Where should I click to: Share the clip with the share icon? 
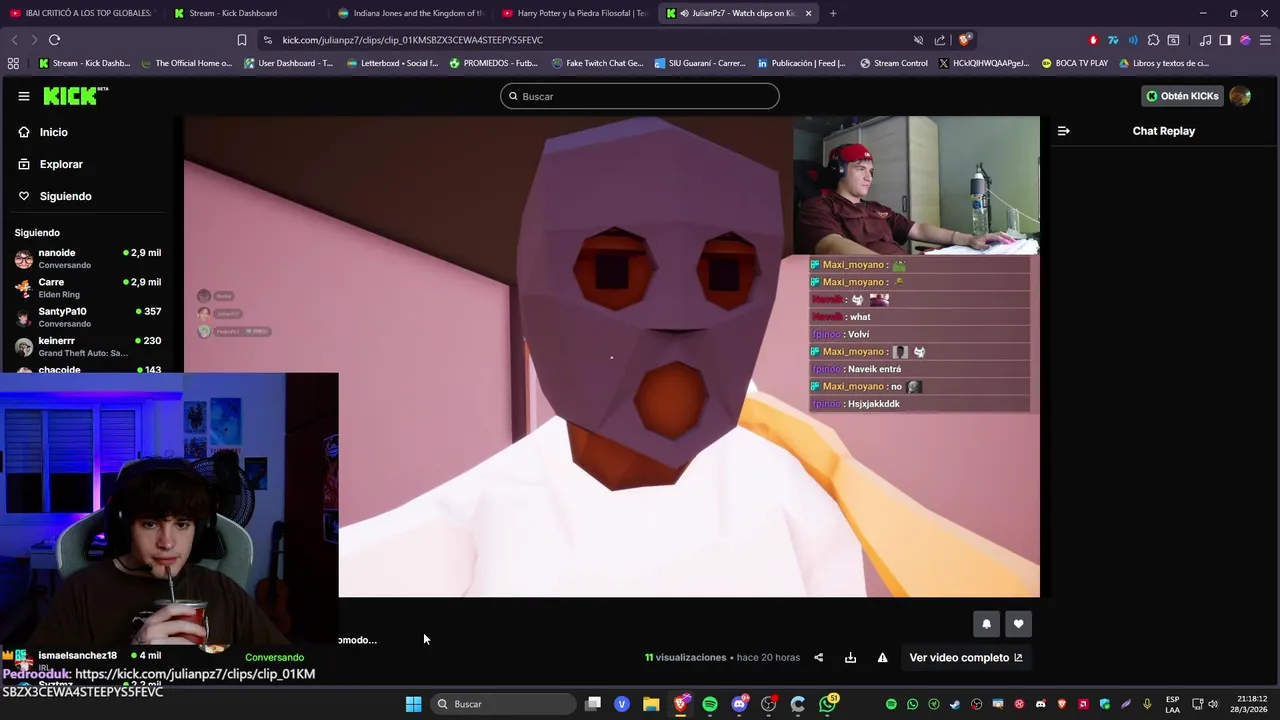coord(818,657)
